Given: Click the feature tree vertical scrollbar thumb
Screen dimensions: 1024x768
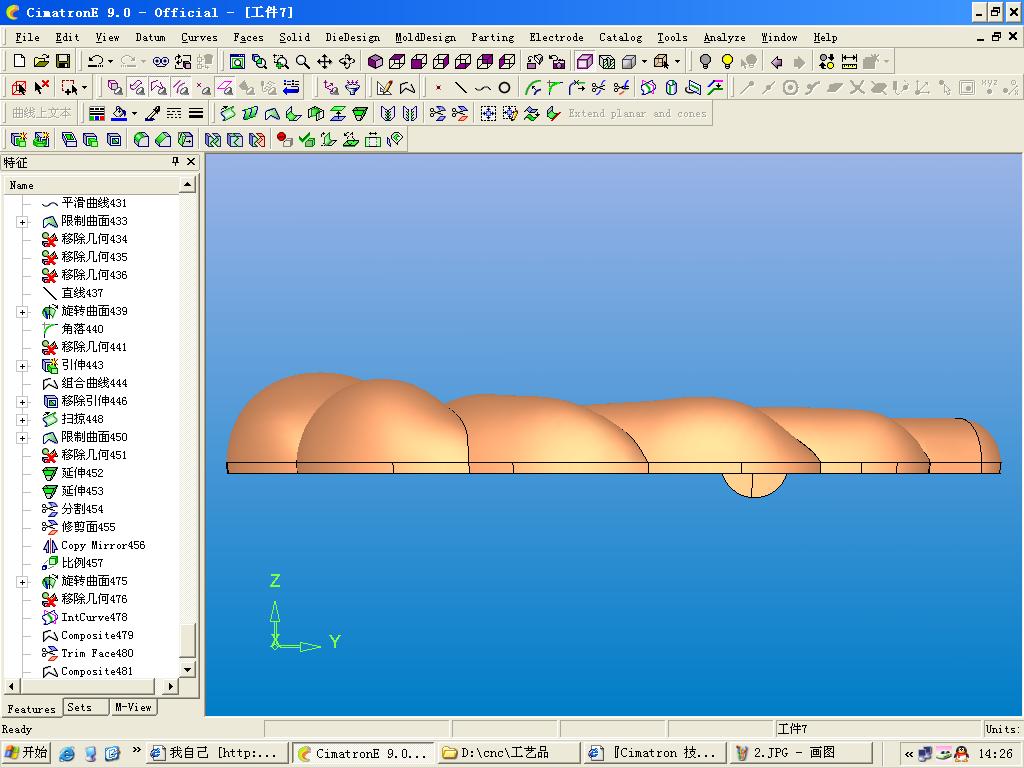Looking at the screenshot, I should (187, 641).
